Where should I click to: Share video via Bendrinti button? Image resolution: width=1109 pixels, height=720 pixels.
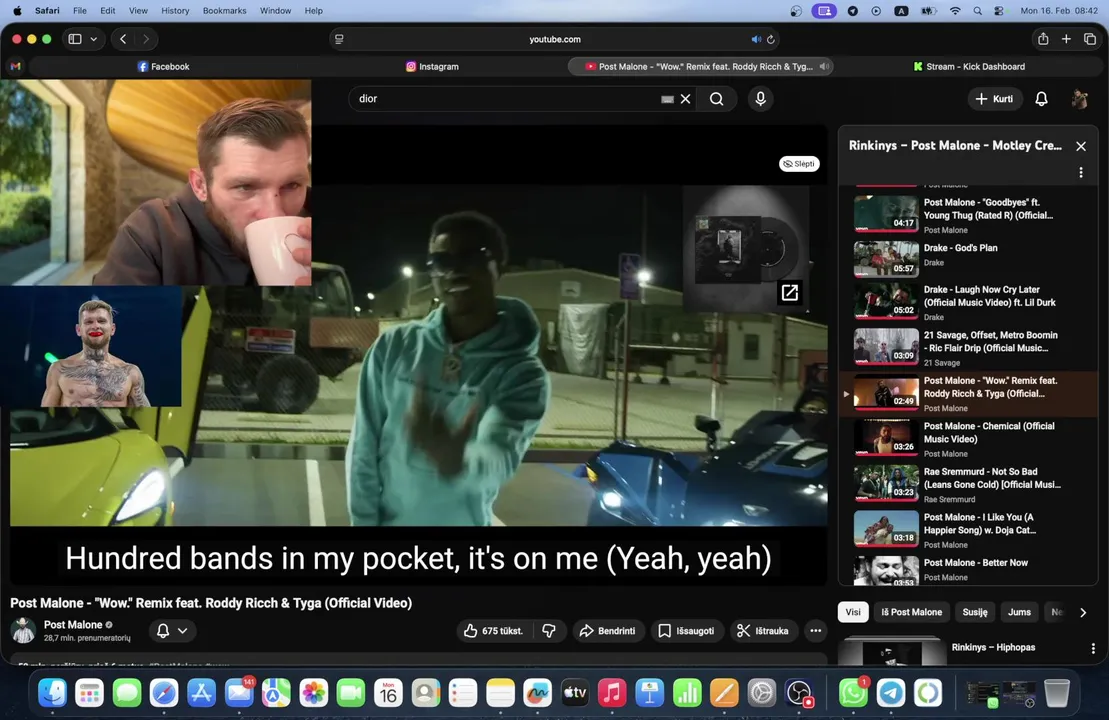coord(608,631)
